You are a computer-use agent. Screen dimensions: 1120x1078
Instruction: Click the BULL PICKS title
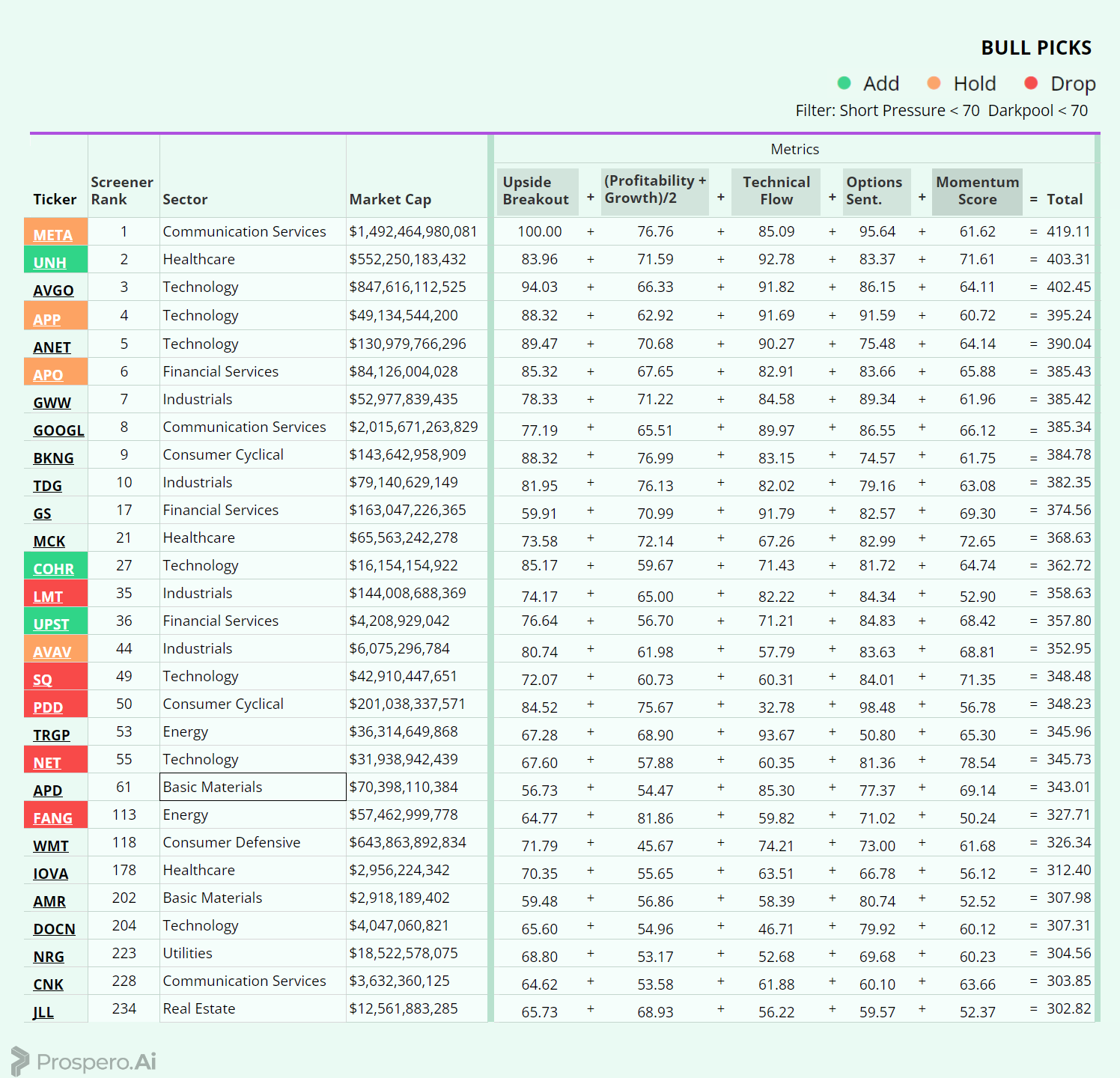[x=1036, y=48]
